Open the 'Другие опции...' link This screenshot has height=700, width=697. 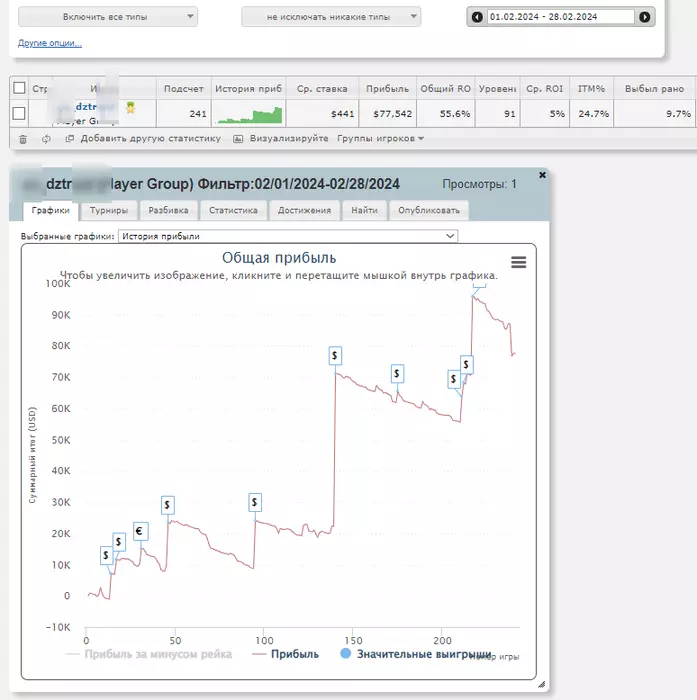click(x=50, y=43)
